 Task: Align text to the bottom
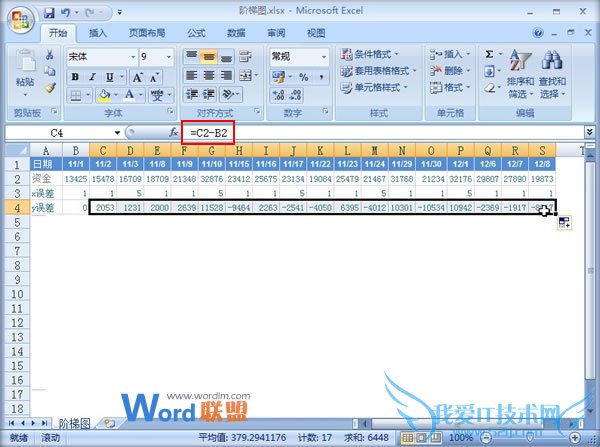pyautogui.click(x=226, y=57)
